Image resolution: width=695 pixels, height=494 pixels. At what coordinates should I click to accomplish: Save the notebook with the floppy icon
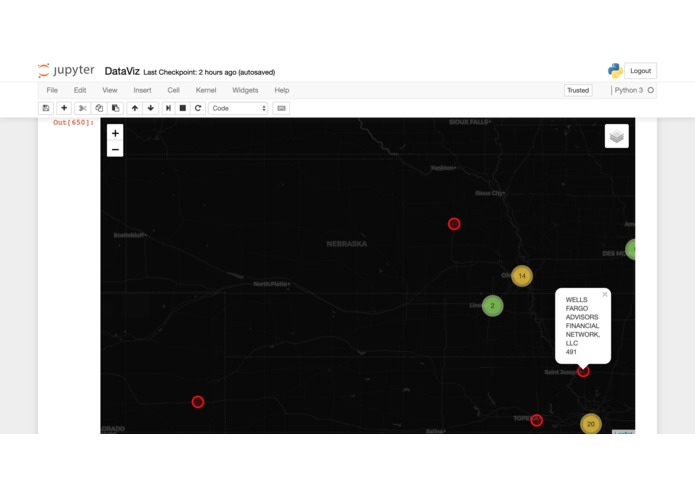pyautogui.click(x=46, y=108)
